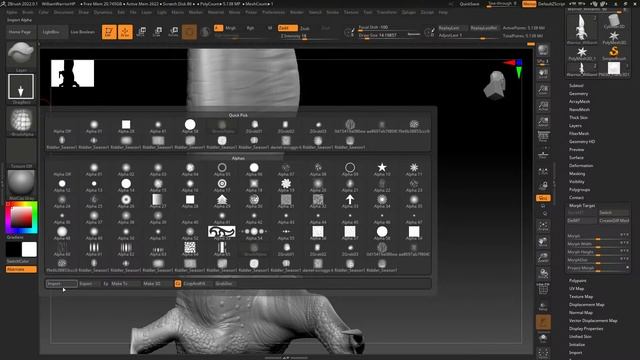
Task: Select the white main color swatch
Action: tap(29, 249)
